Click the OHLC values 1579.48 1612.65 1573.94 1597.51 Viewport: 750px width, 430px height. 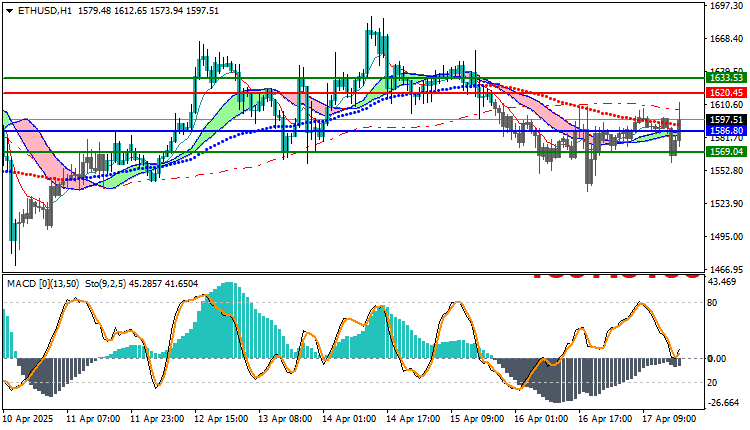tap(148, 11)
